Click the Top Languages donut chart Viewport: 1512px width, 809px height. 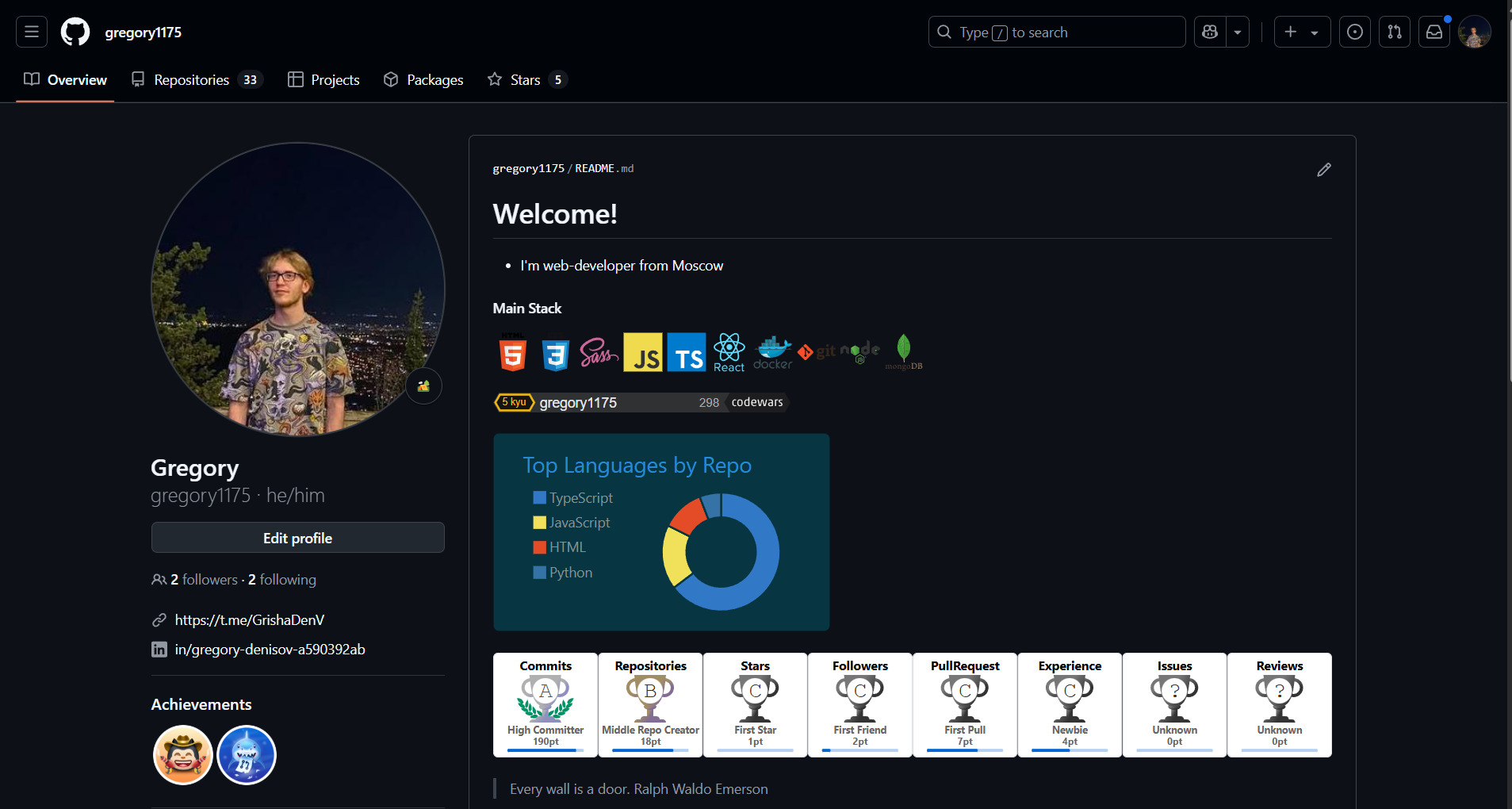[x=722, y=552]
